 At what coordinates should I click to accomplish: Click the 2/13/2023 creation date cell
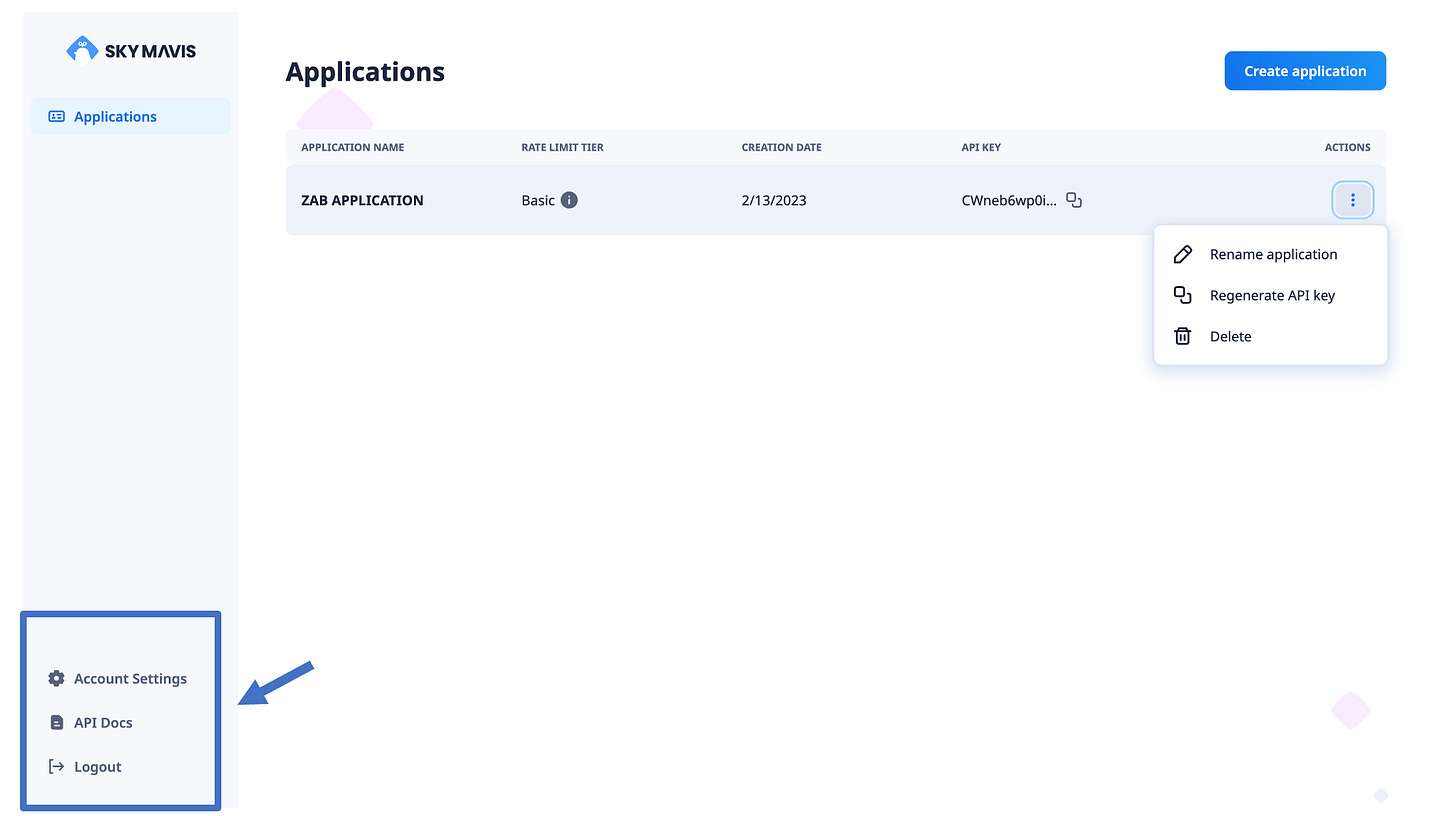pos(774,200)
